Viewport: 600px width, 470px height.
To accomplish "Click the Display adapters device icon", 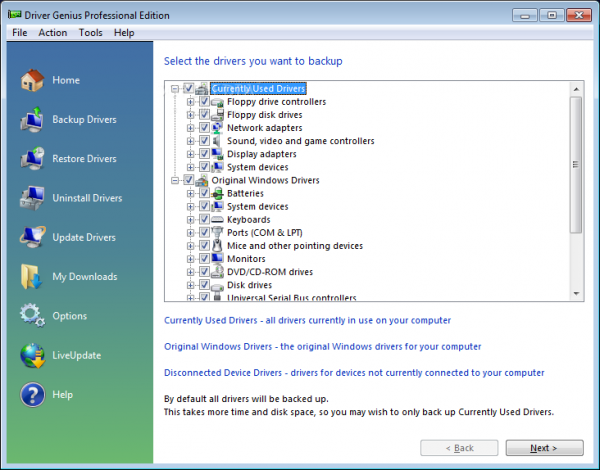I will point(217,154).
